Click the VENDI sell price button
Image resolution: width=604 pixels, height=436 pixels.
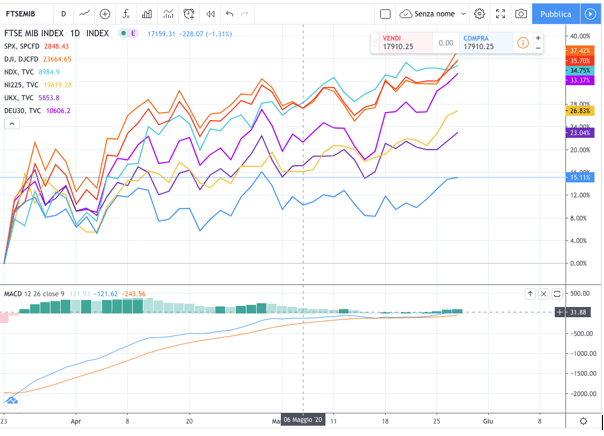coord(402,42)
